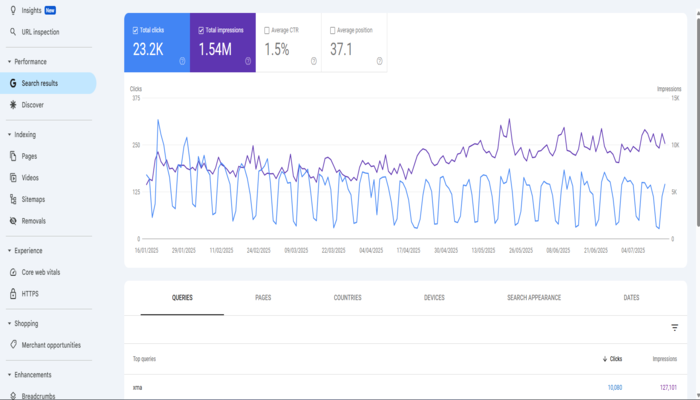
Task: Collapse the Performance section
Action: coord(9,62)
